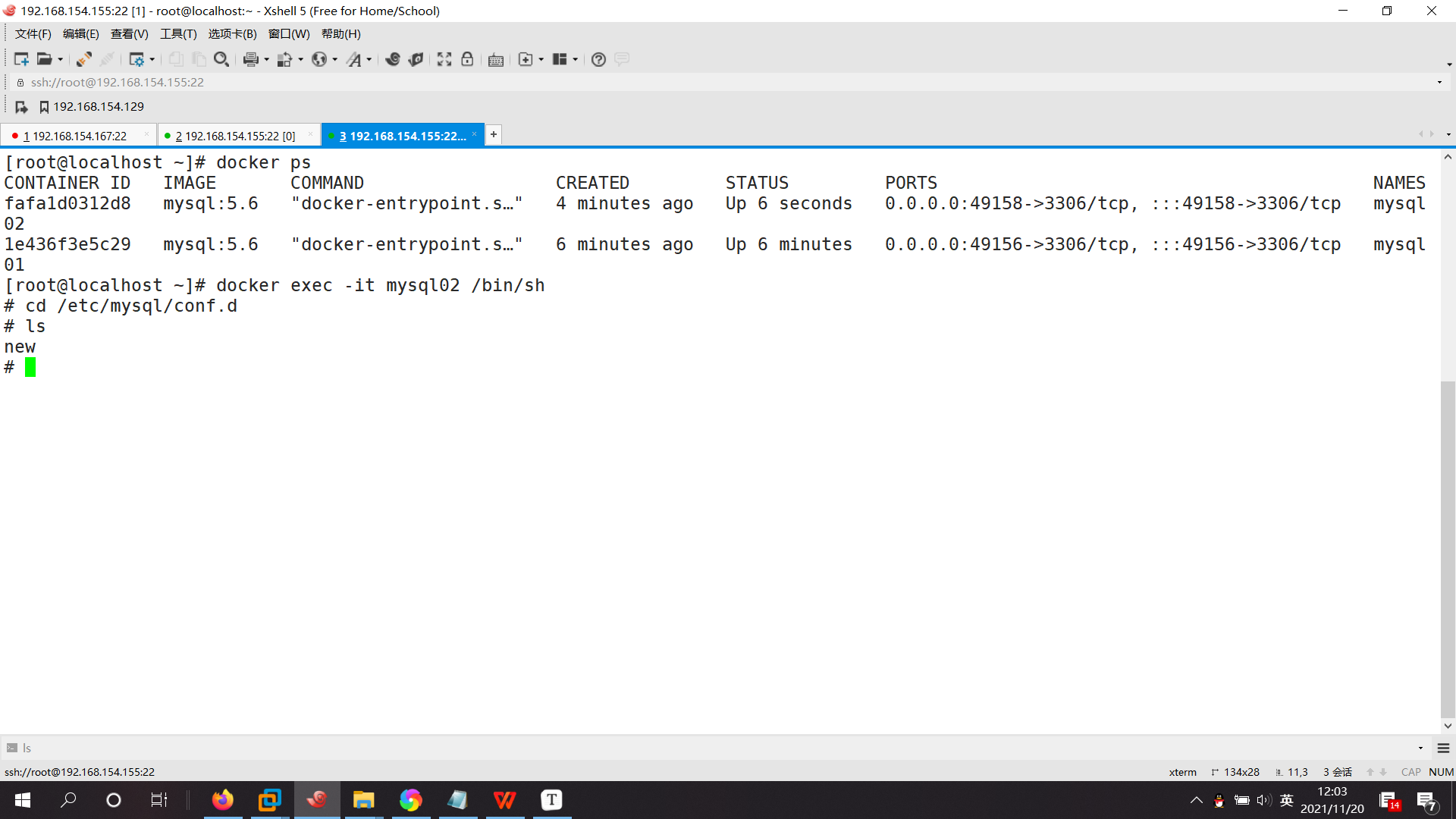Click the New Session toolbar icon
Viewport: 1456px width, 819px height.
20,59
